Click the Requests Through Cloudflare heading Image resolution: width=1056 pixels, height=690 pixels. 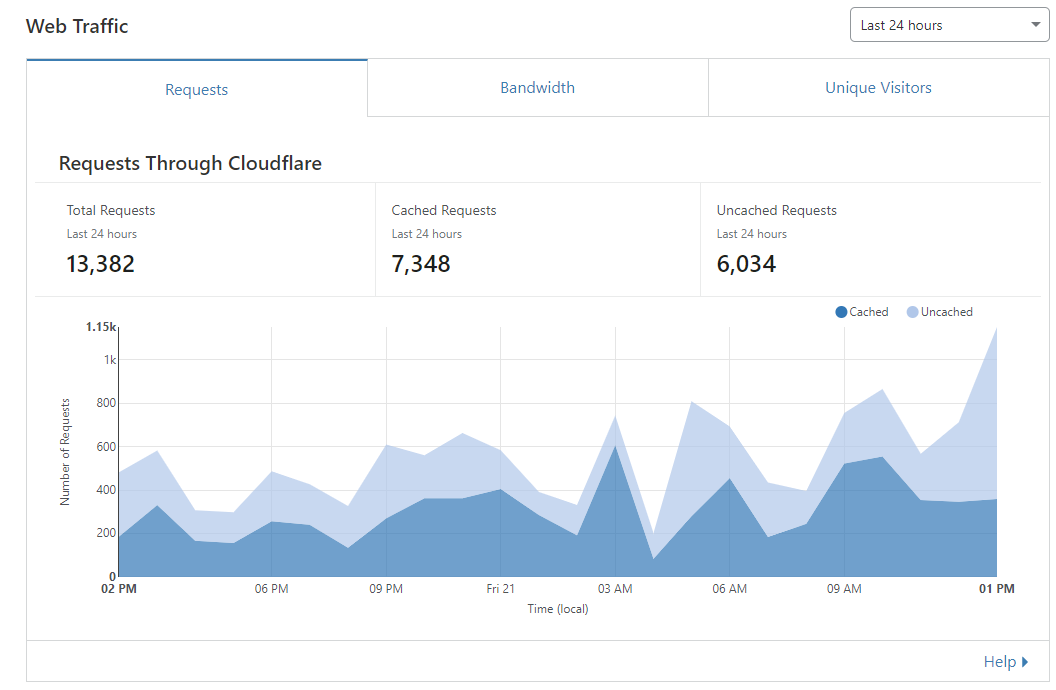190,163
